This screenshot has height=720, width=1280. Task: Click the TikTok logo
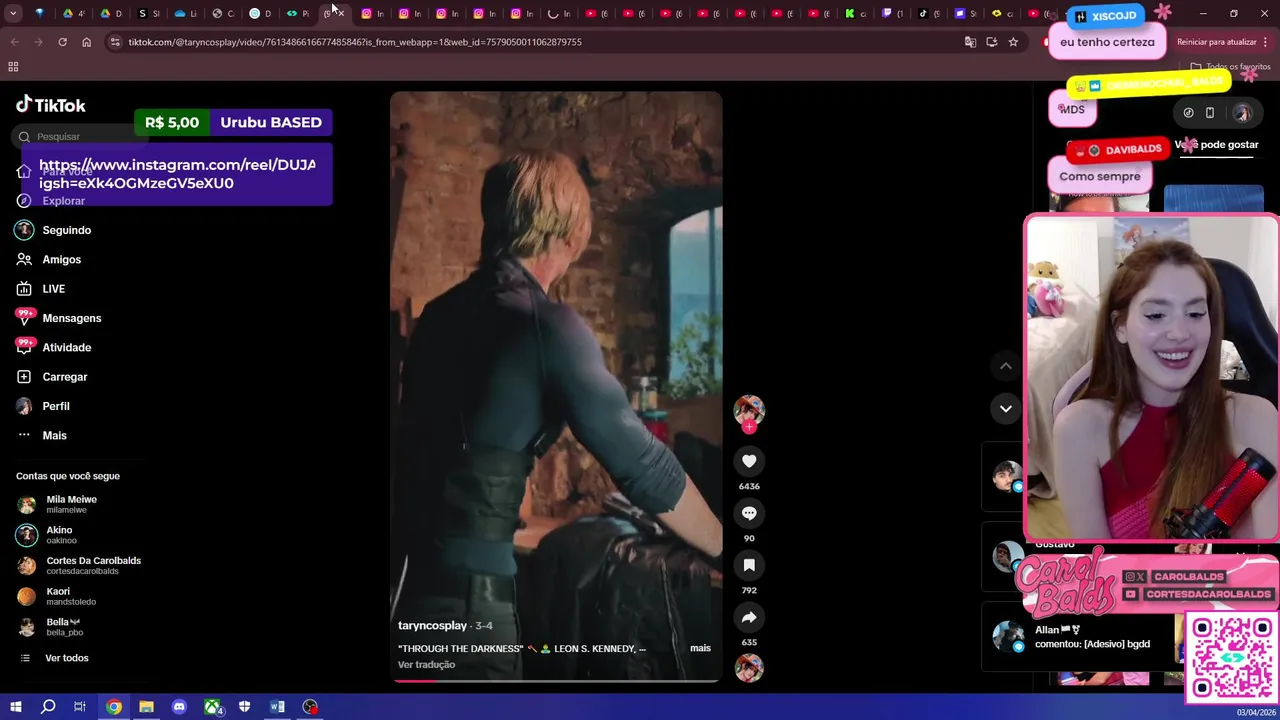click(x=50, y=105)
